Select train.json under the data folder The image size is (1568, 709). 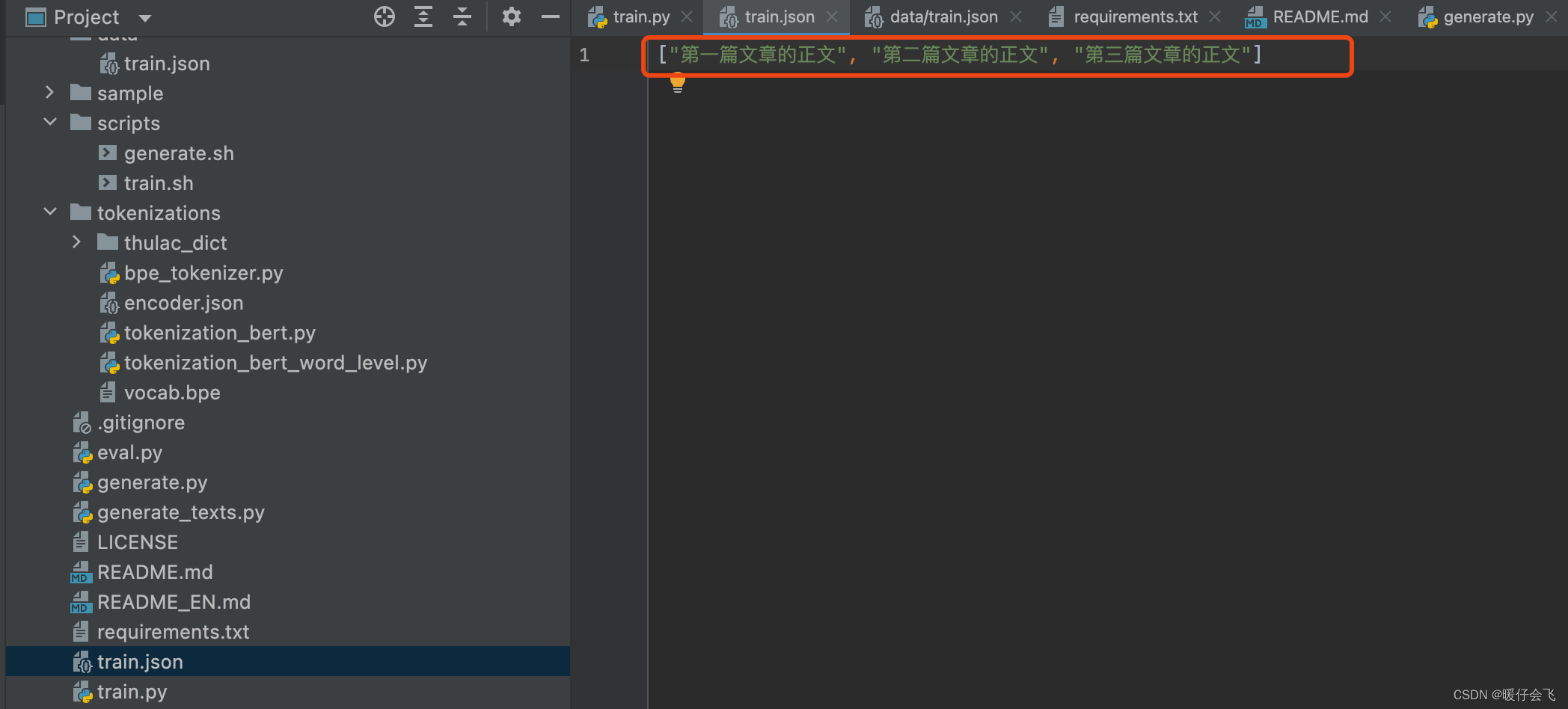pyautogui.click(x=167, y=64)
